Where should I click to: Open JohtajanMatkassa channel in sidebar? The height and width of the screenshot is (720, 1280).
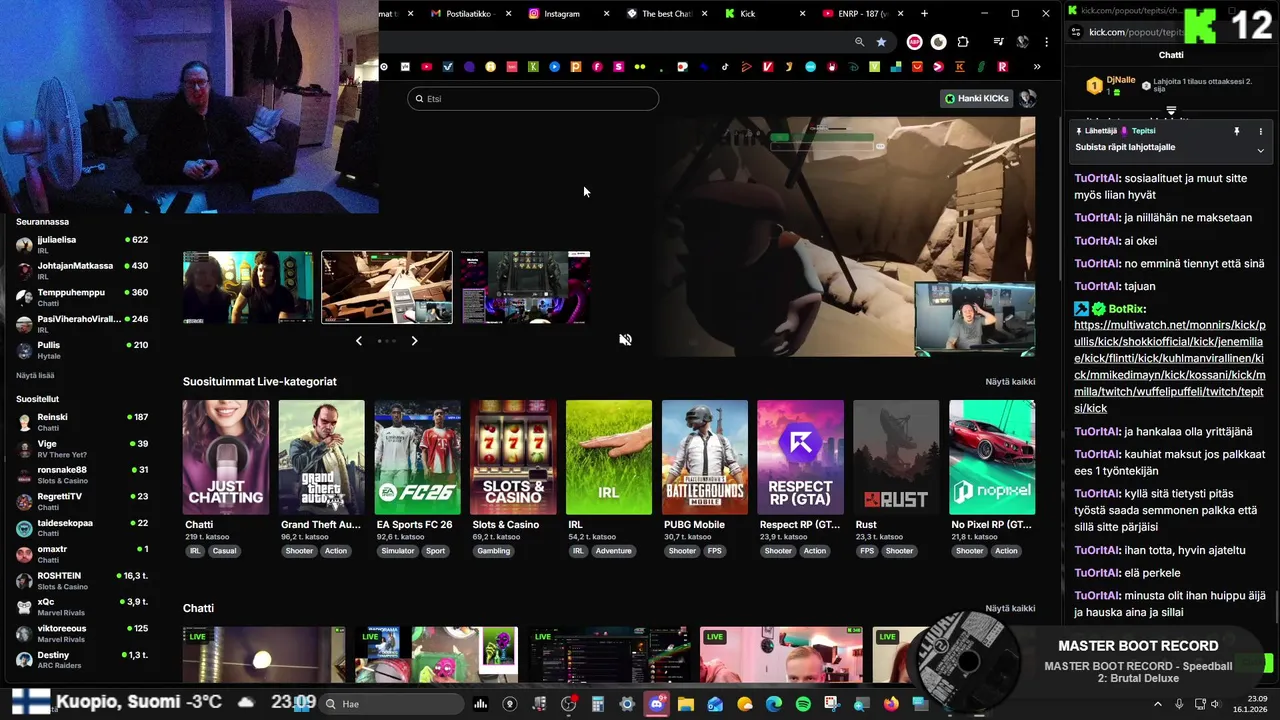click(x=82, y=270)
